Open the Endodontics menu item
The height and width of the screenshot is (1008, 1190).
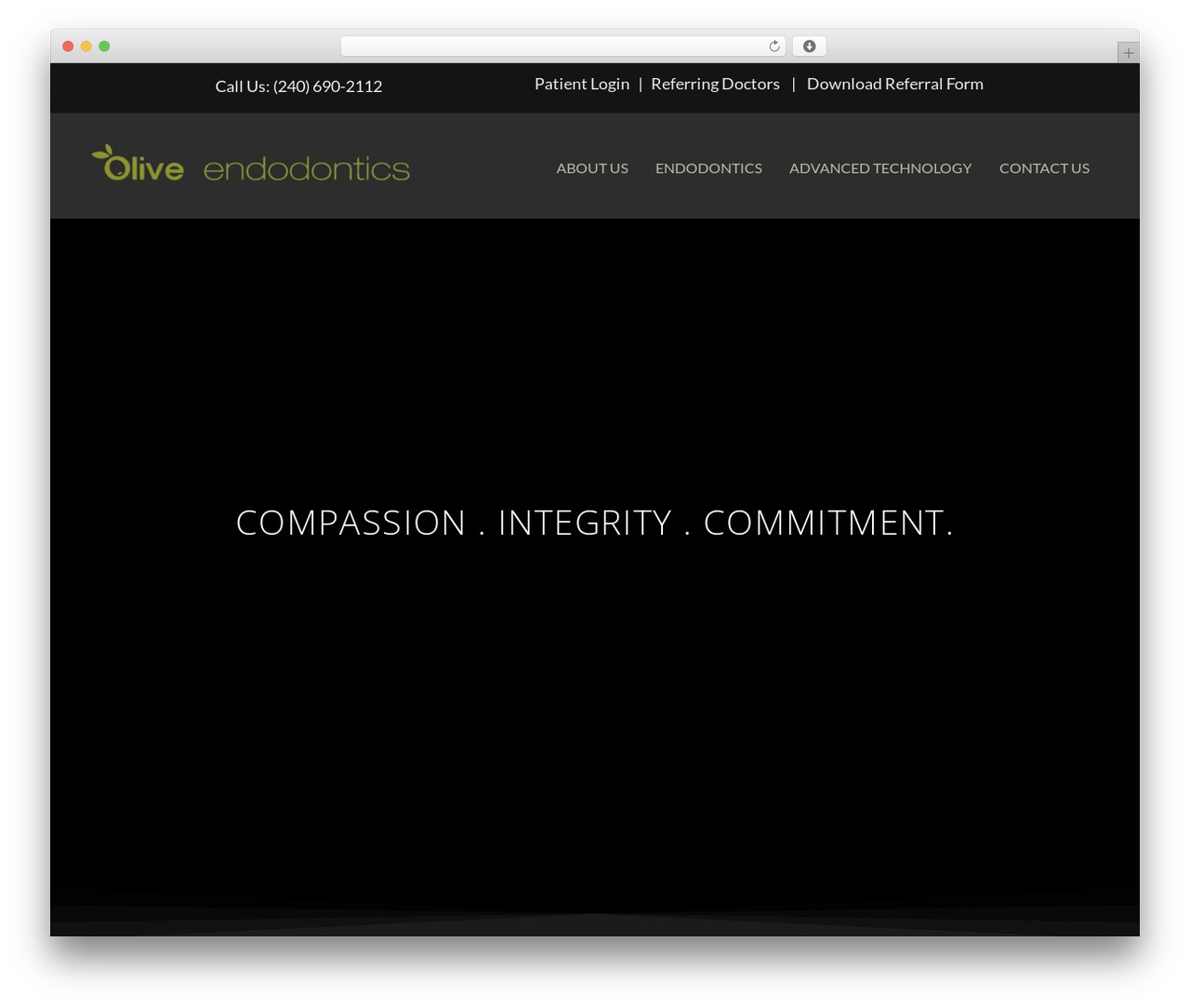[x=708, y=168]
